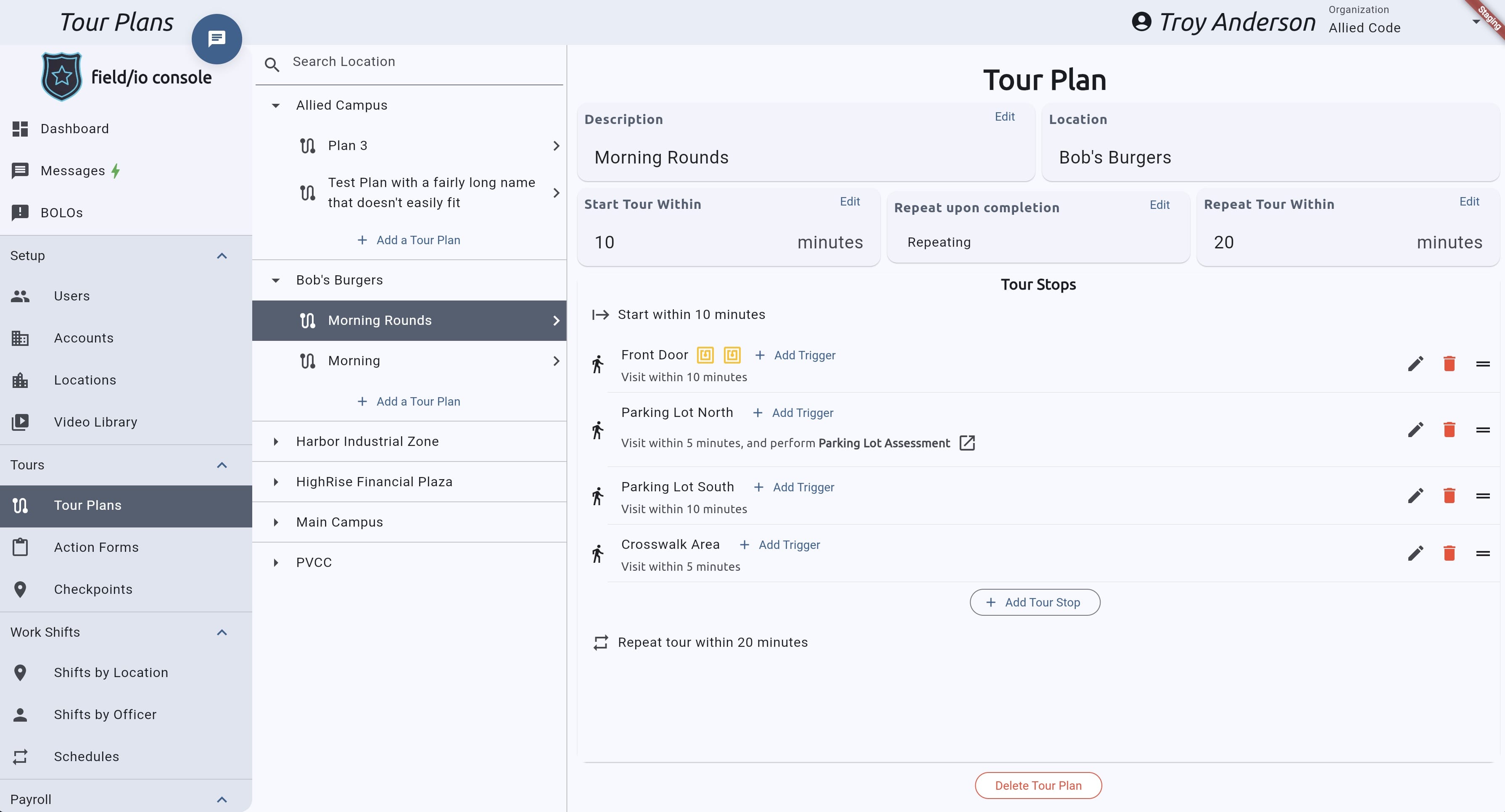Edit the Parking Lot North stop
The height and width of the screenshot is (812, 1505).
pyautogui.click(x=1415, y=430)
